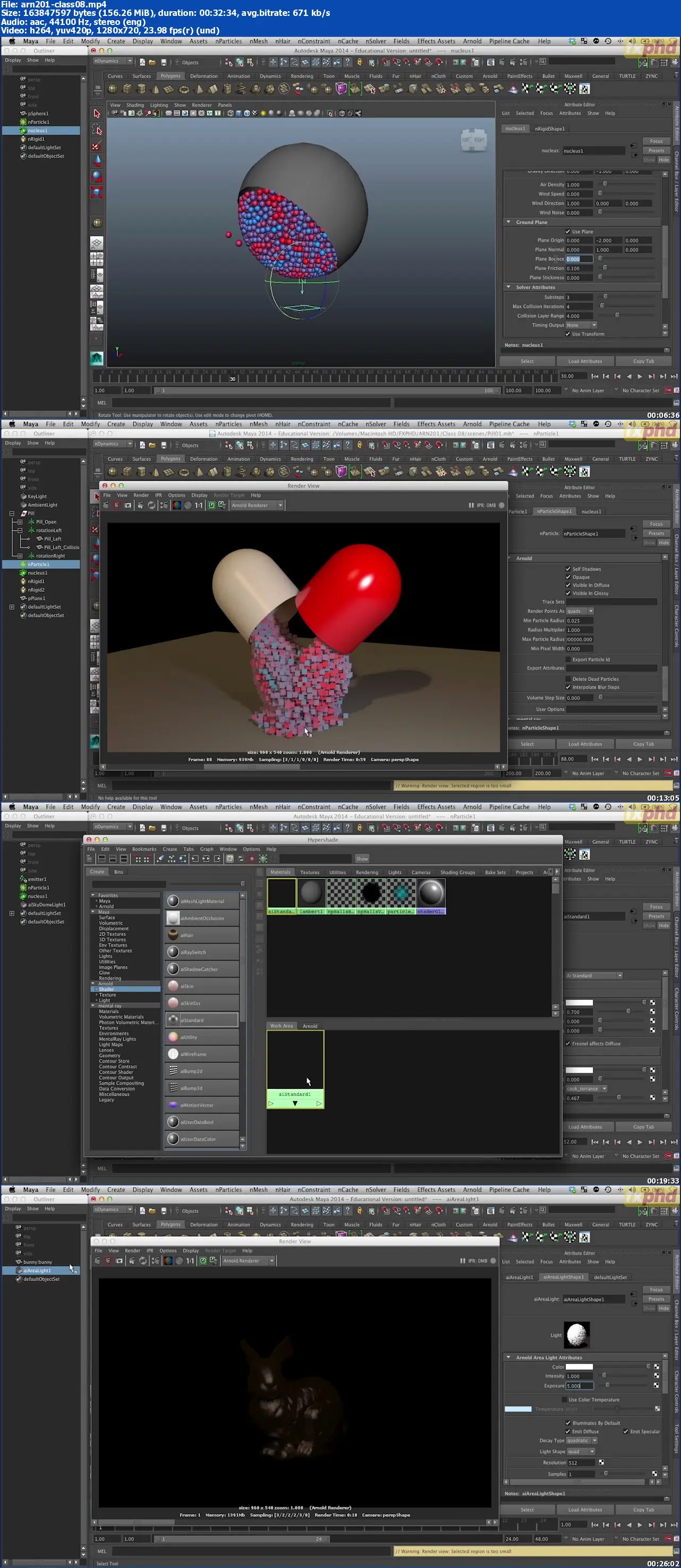Click the 1:1 real size icon in the pill Render View
Screen dimensions: 681x1568
pos(199,505)
